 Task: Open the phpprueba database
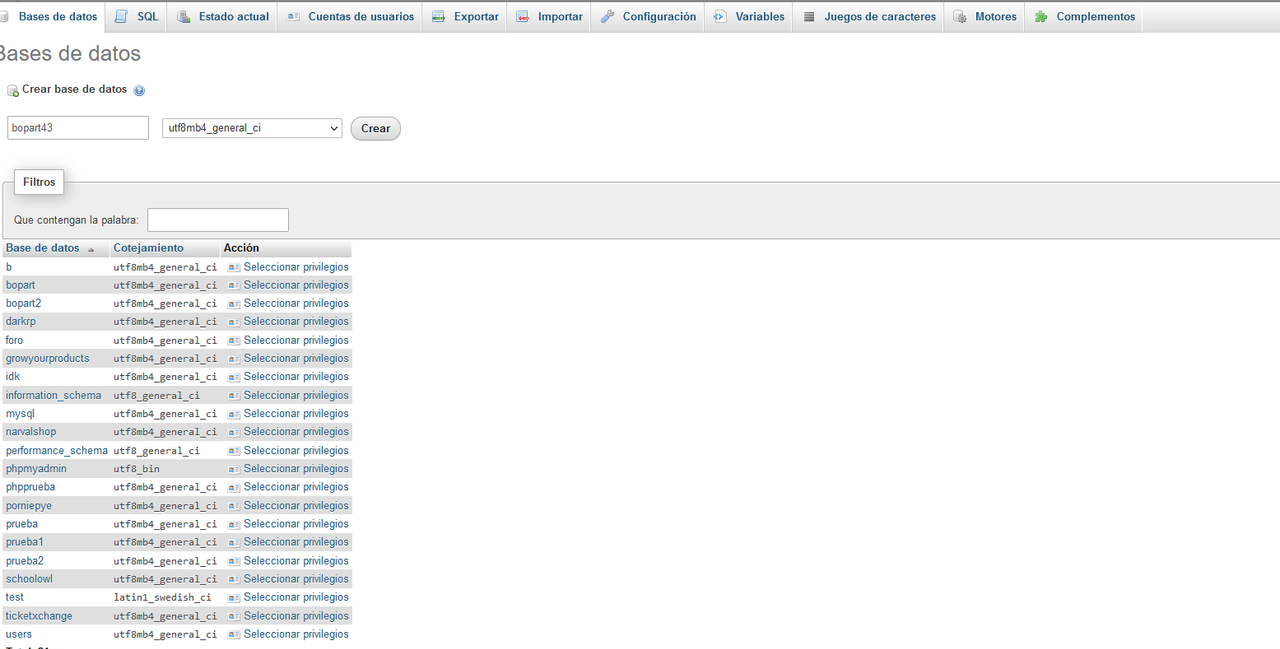coord(30,487)
